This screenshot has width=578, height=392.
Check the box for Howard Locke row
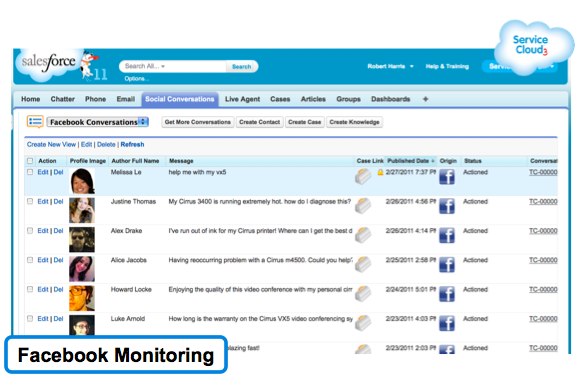[x=30, y=289]
